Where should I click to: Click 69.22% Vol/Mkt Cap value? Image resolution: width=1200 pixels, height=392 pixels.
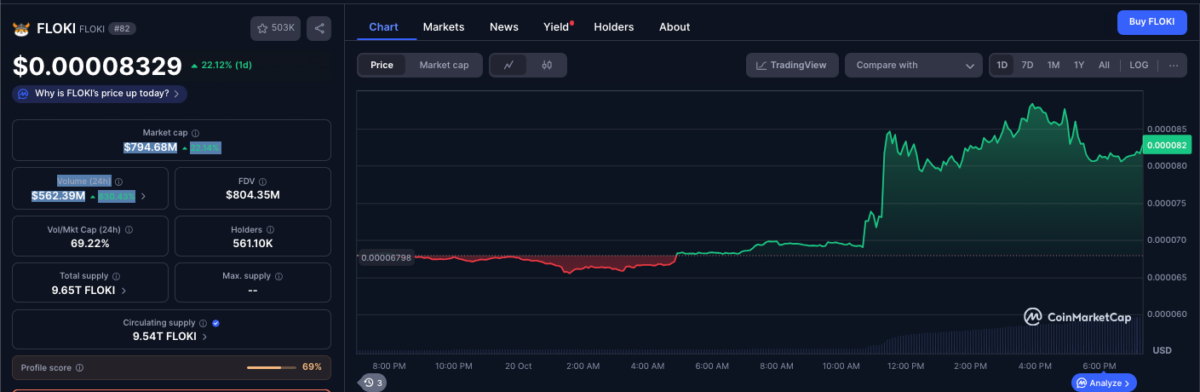coord(90,243)
